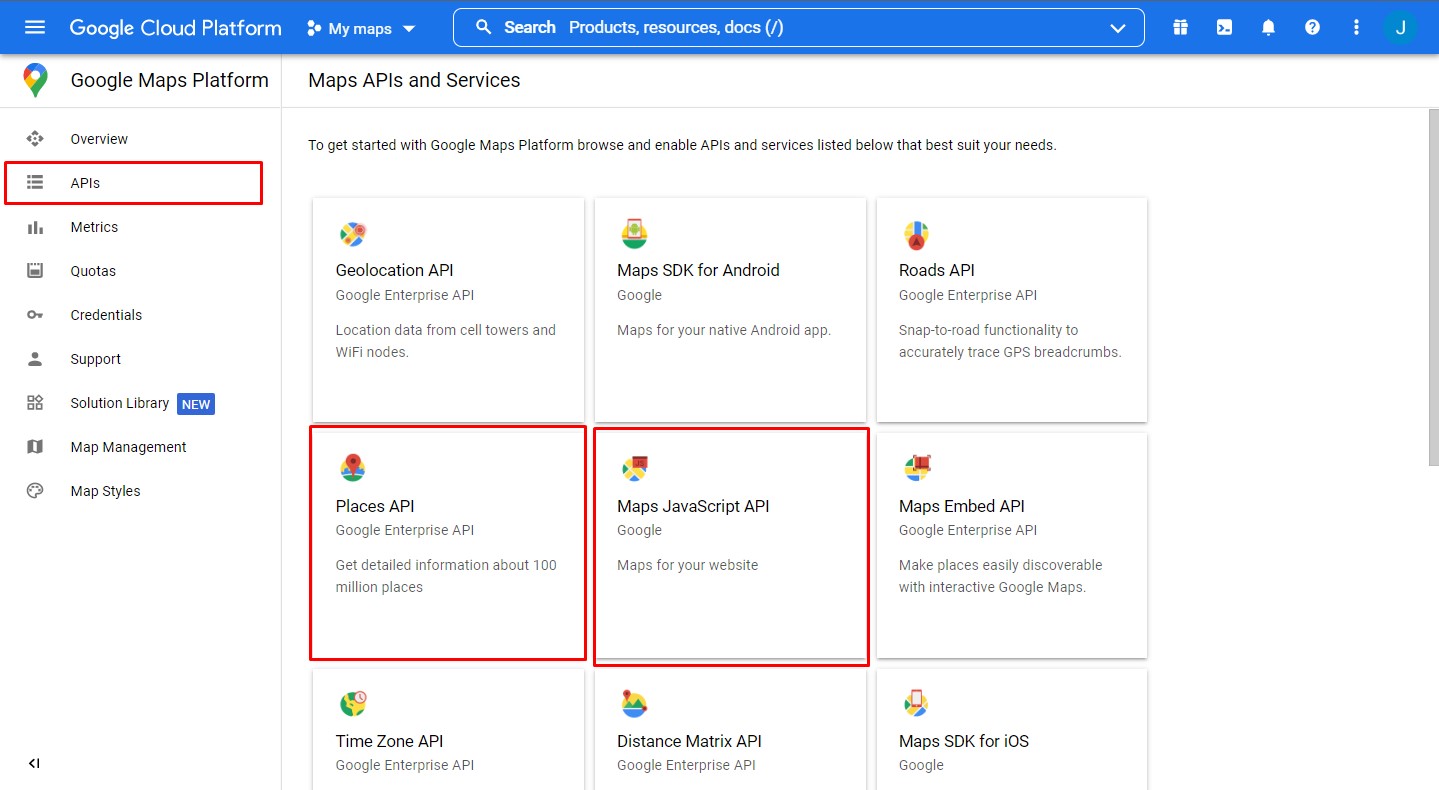Open the Maps Embed API title
1439x790 pixels.
961,506
